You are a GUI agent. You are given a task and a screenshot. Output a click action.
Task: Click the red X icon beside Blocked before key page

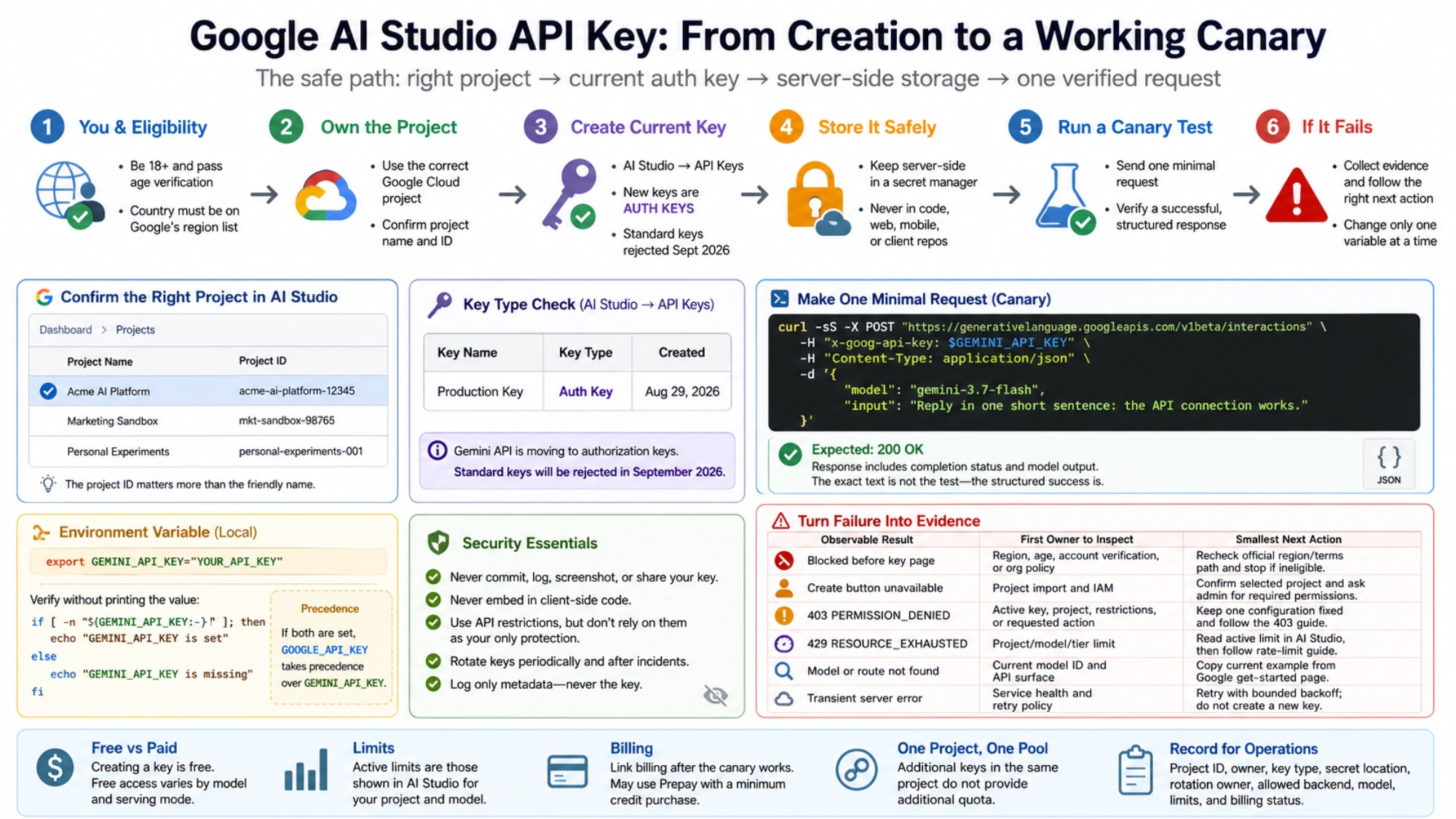pos(783,561)
